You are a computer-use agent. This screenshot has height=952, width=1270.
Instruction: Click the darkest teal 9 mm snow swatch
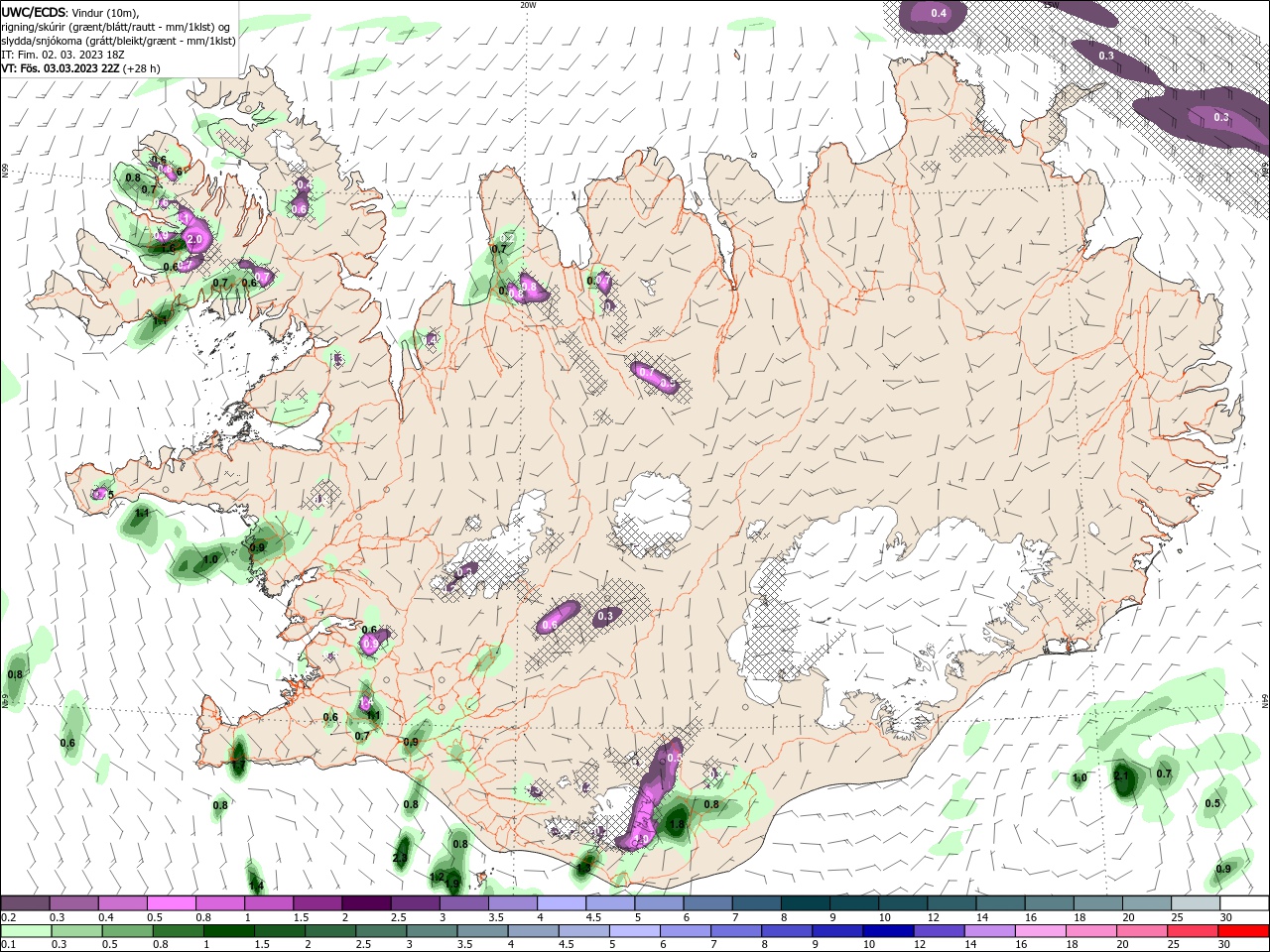(853, 903)
